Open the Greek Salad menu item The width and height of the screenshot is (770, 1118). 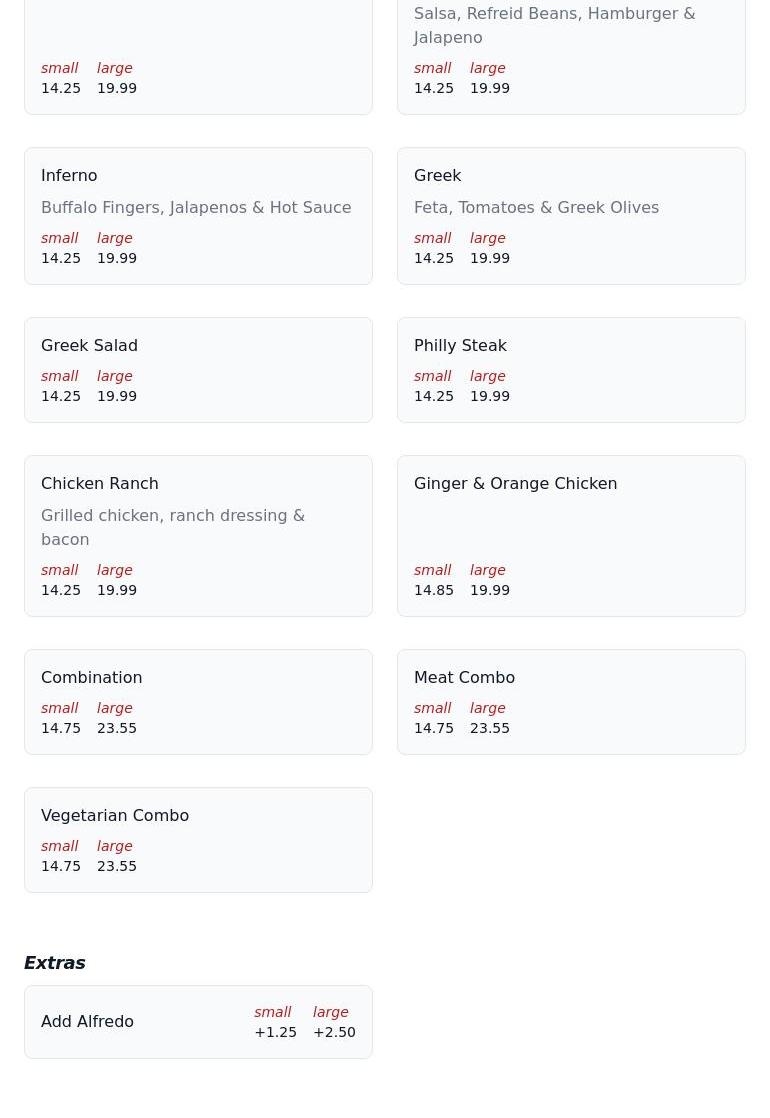click(89, 345)
